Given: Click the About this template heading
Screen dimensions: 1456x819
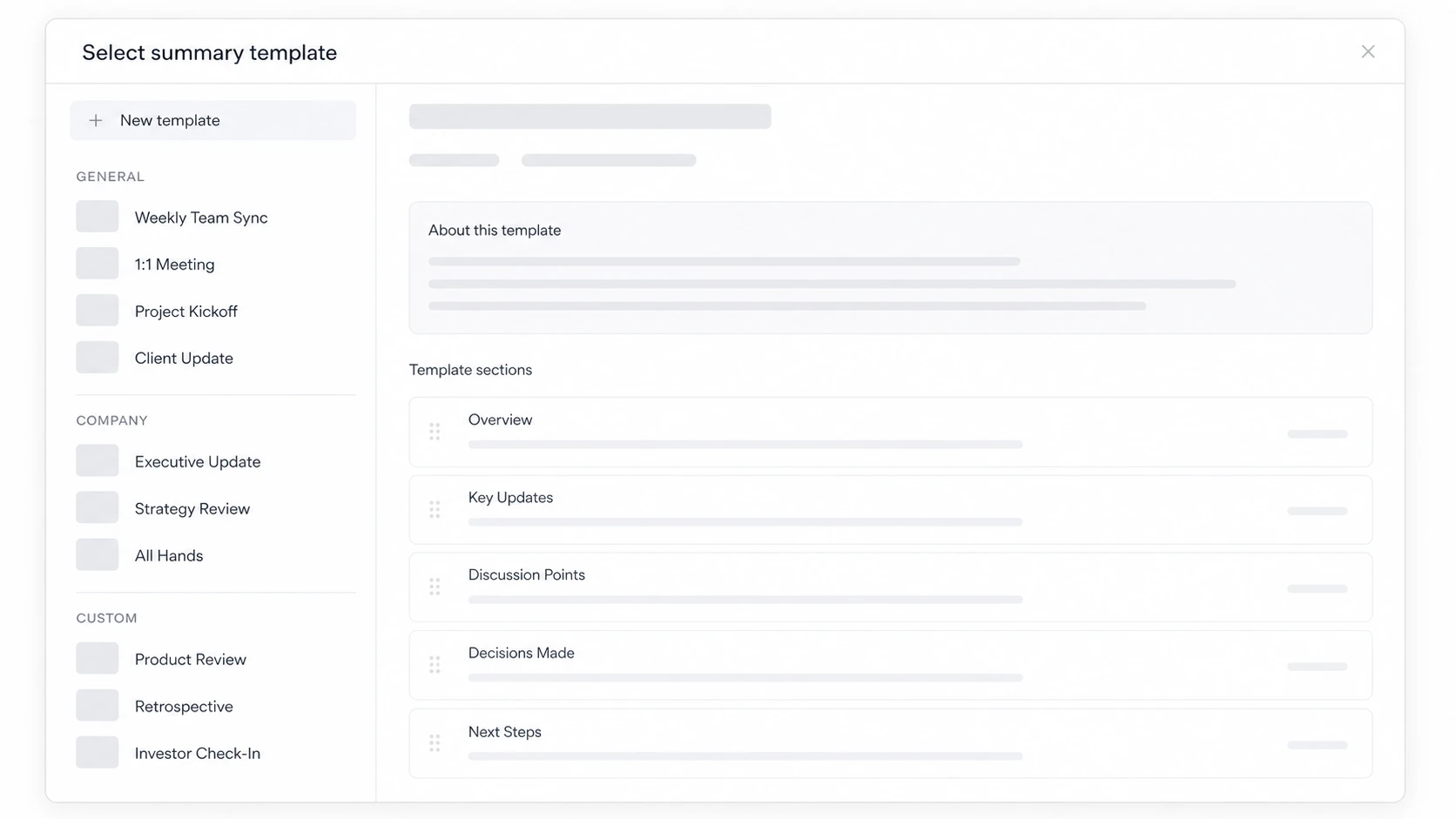Looking at the screenshot, I should coord(495,231).
